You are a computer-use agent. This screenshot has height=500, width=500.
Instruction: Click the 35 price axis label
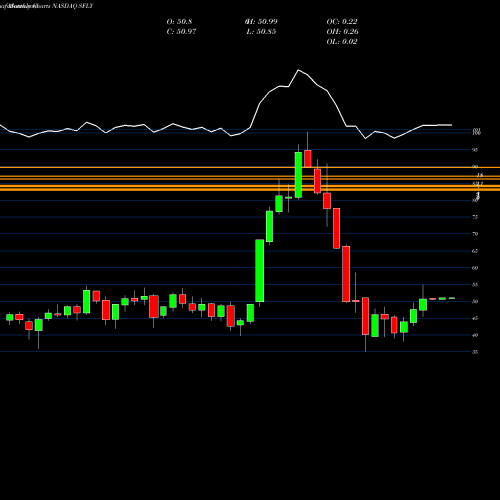tap(475, 352)
